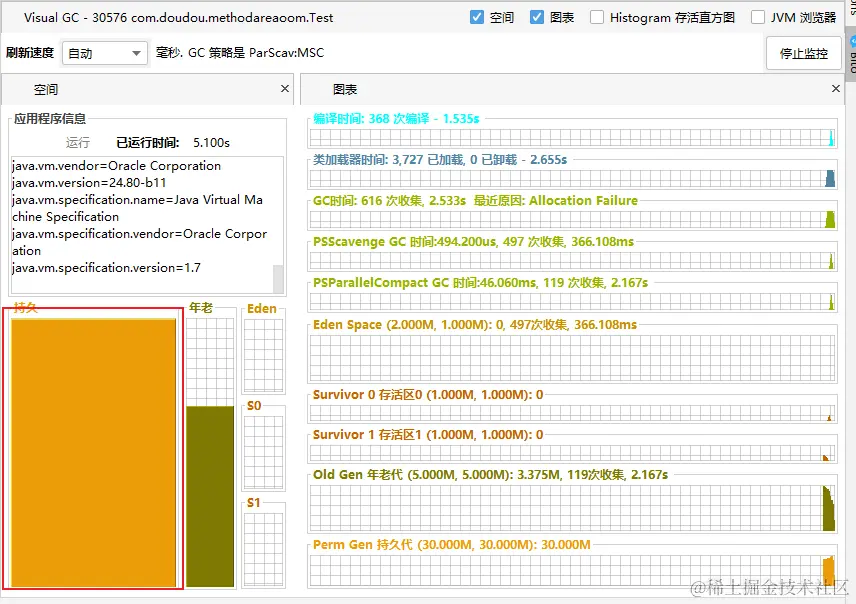Click the 停止监控 button
Image resolution: width=856 pixels, height=604 pixels.
804,54
